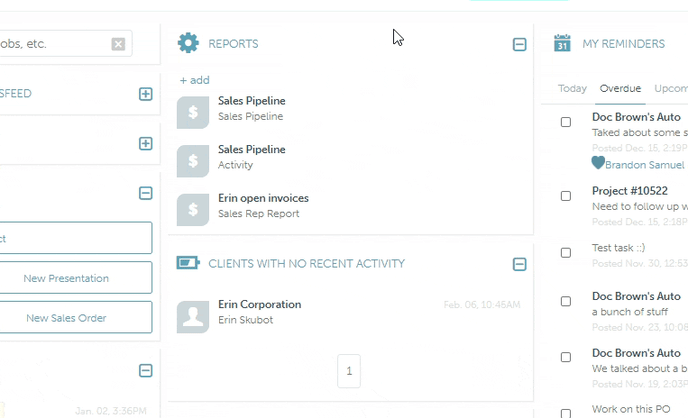Switch to the Upcoming reminders tab
The image size is (688, 418).
pos(671,89)
